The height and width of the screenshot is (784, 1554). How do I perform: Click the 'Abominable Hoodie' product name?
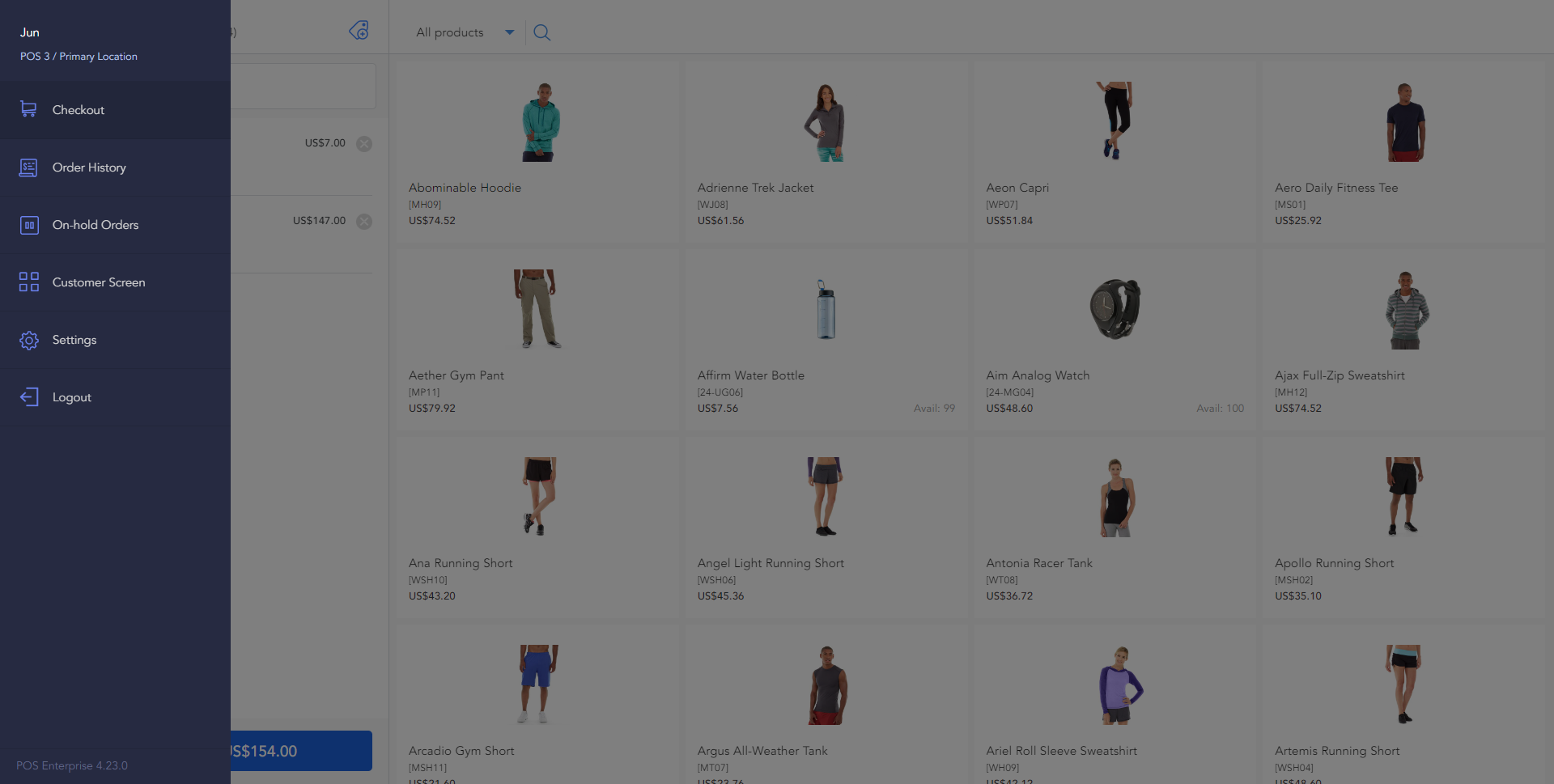[x=465, y=188]
